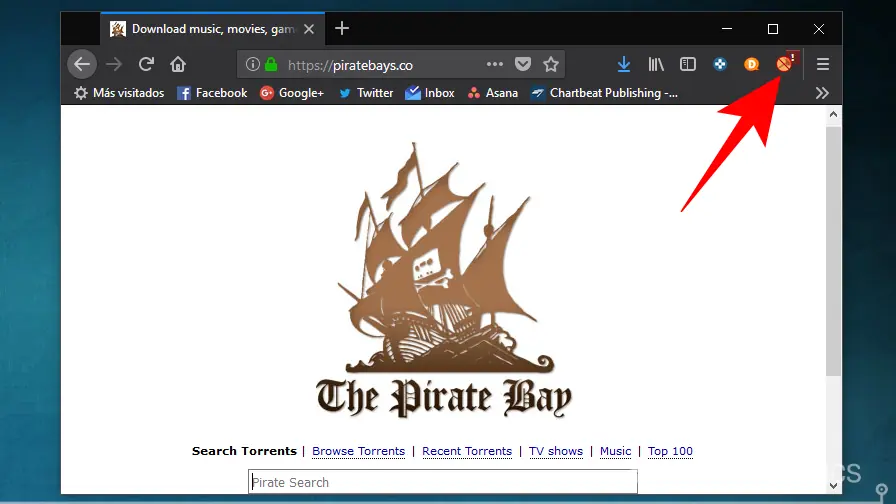Open a new tab with plus button

[342, 29]
